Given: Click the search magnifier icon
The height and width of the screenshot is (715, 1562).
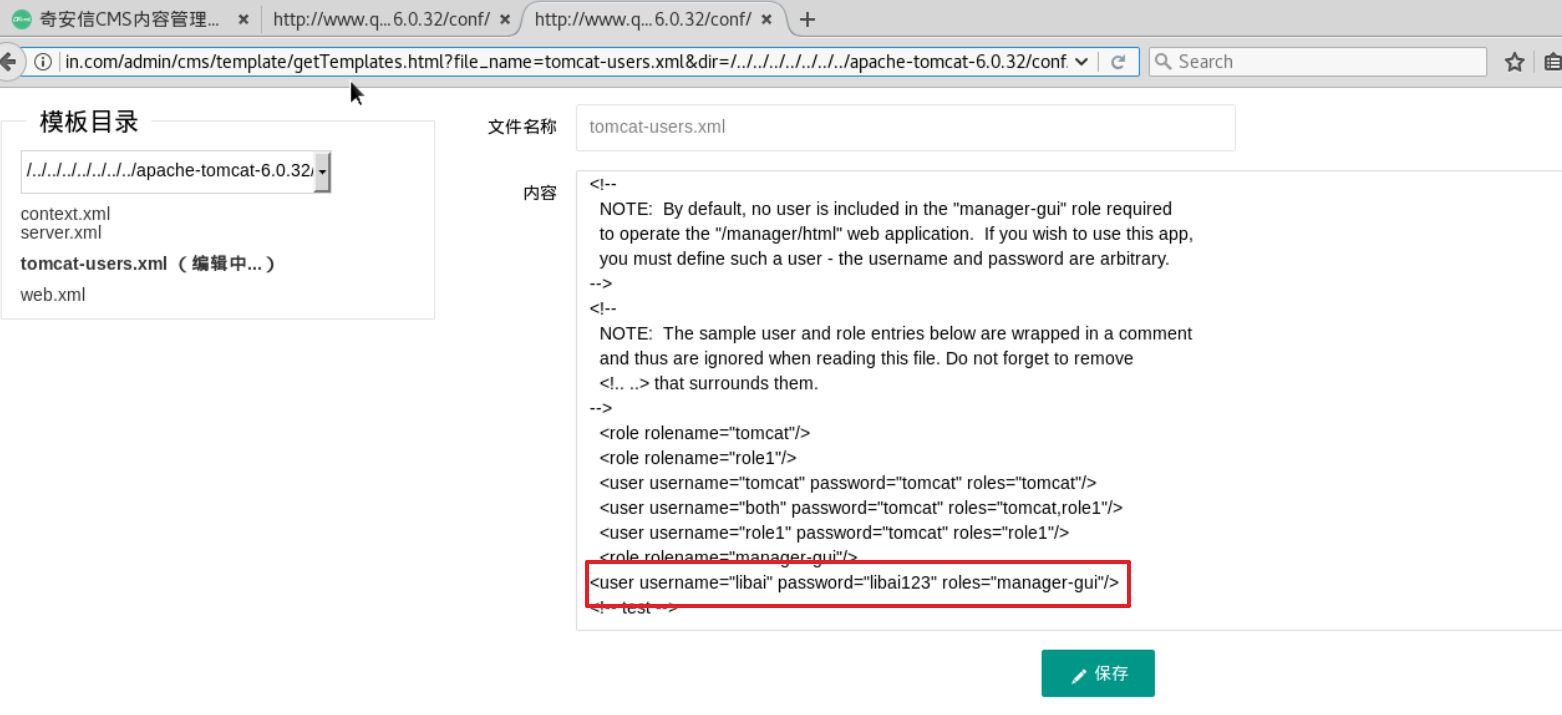Looking at the screenshot, I should pos(1163,61).
